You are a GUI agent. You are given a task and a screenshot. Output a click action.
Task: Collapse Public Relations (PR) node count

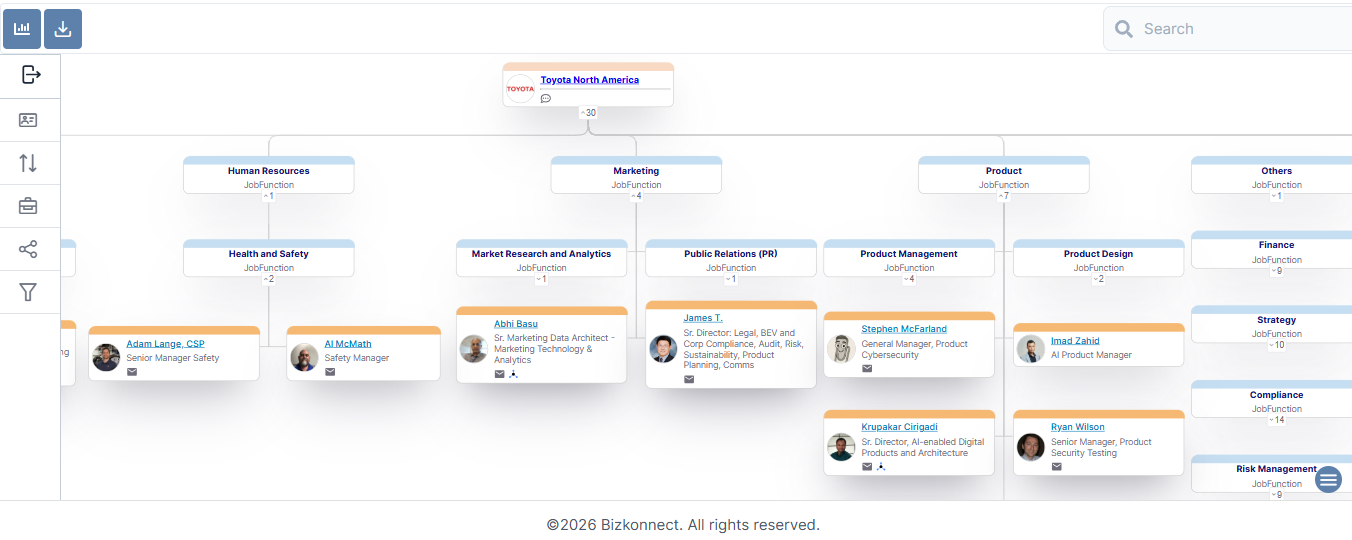tap(731, 279)
